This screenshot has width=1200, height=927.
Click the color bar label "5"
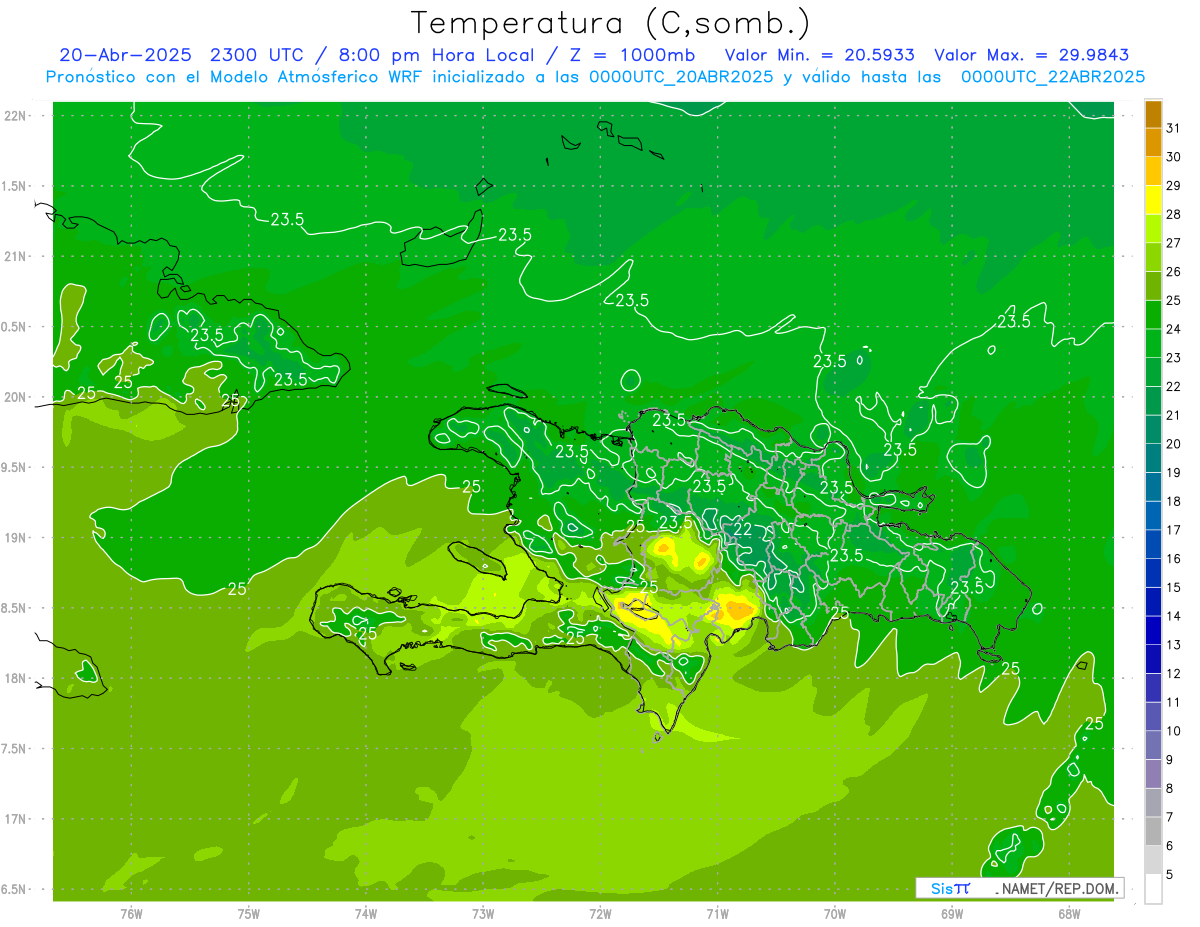1170,875
